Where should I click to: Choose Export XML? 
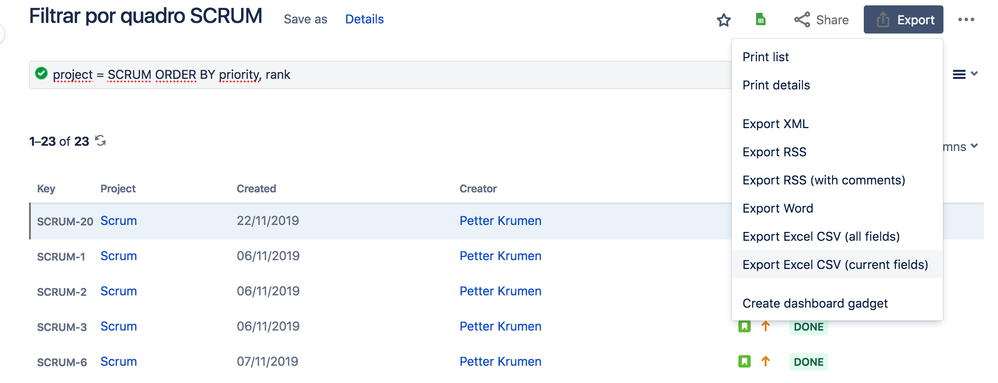pyautogui.click(x=837, y=124)
